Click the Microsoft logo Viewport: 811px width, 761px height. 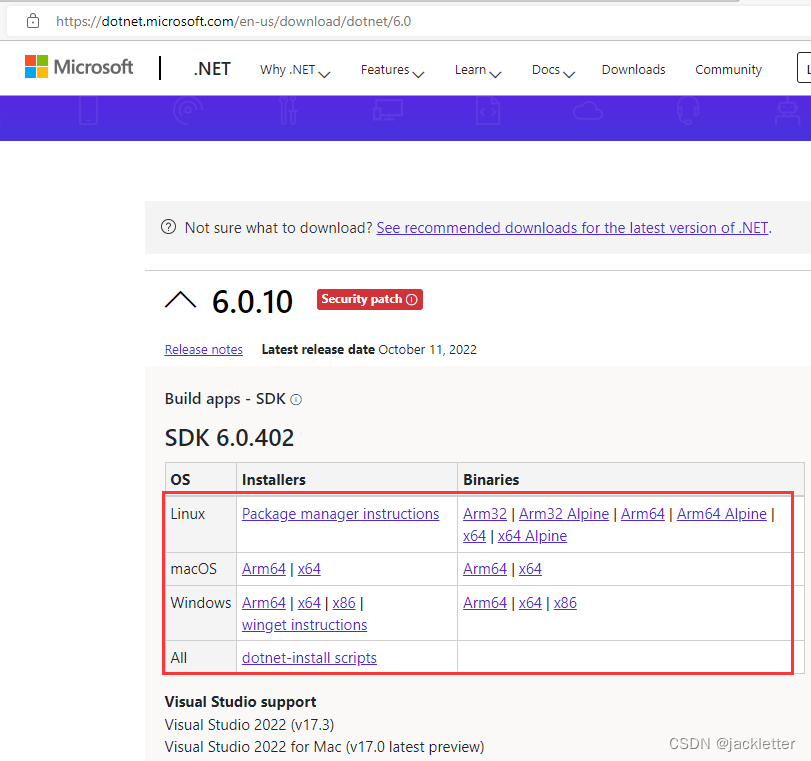[x=79, y=67]
